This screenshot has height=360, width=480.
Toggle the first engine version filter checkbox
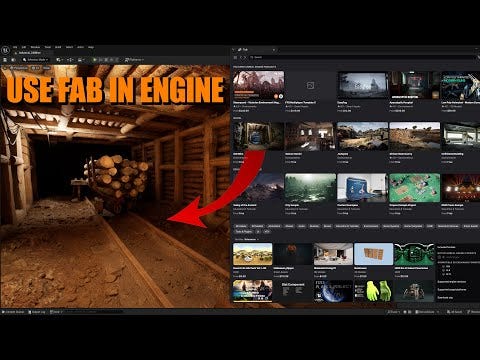pyautogui.click(x=443, y=267)
